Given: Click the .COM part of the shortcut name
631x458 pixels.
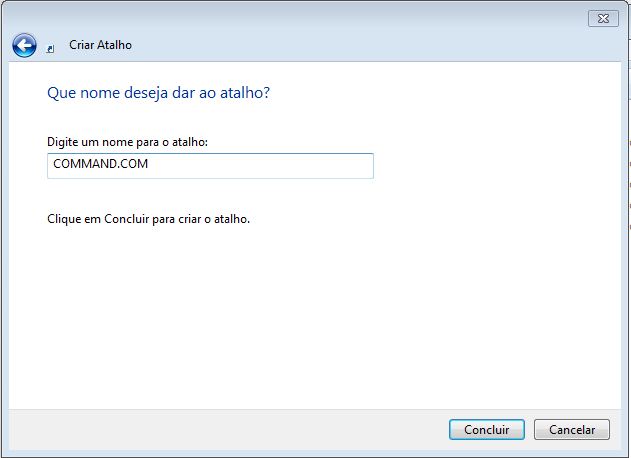Looking at the screenshot, I should 132,164.
